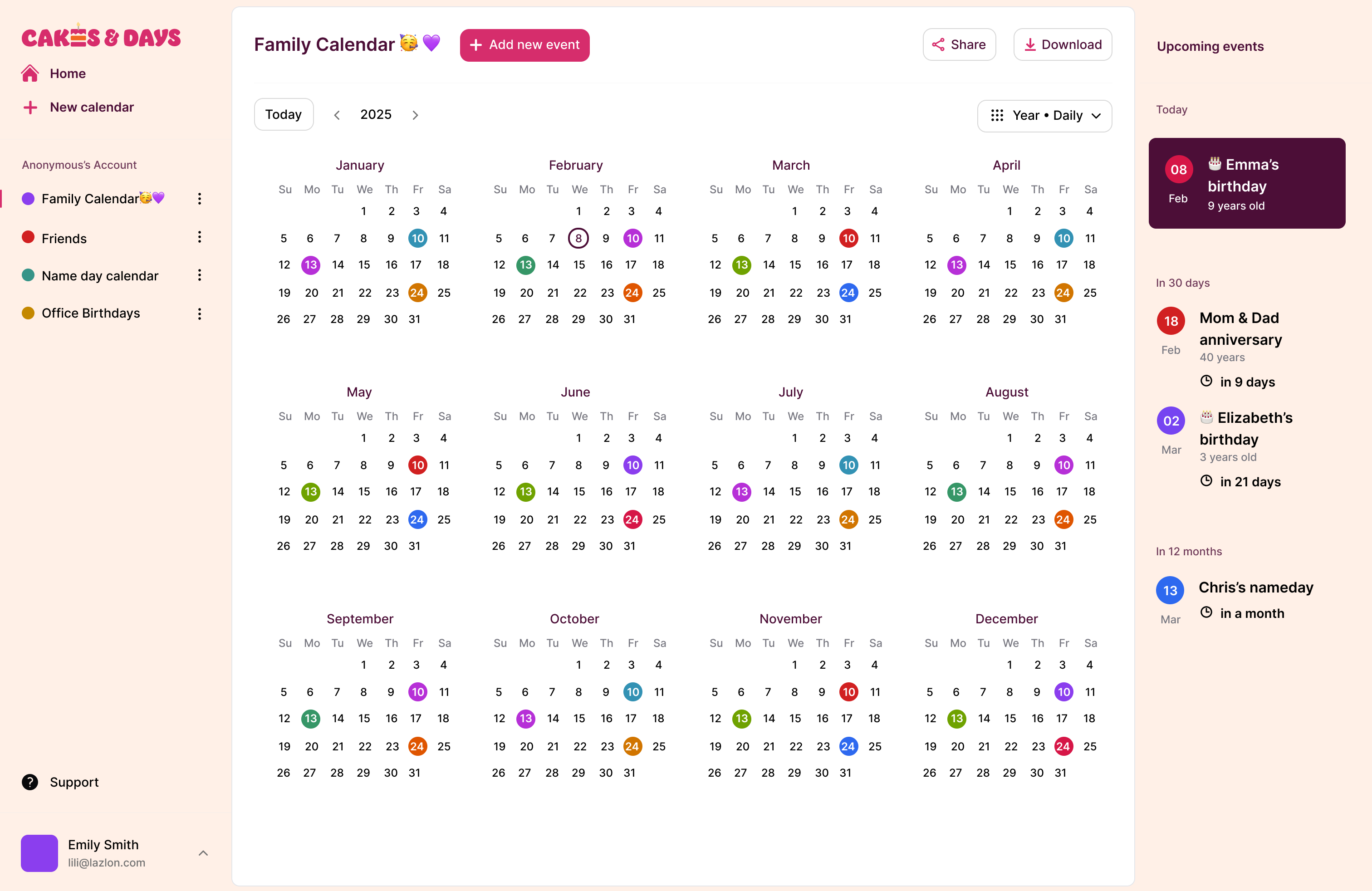Image resolution: width=1372 pixels, height=891 pixels.
Task: Go to previous year arrow
Action: coord(337,115)
